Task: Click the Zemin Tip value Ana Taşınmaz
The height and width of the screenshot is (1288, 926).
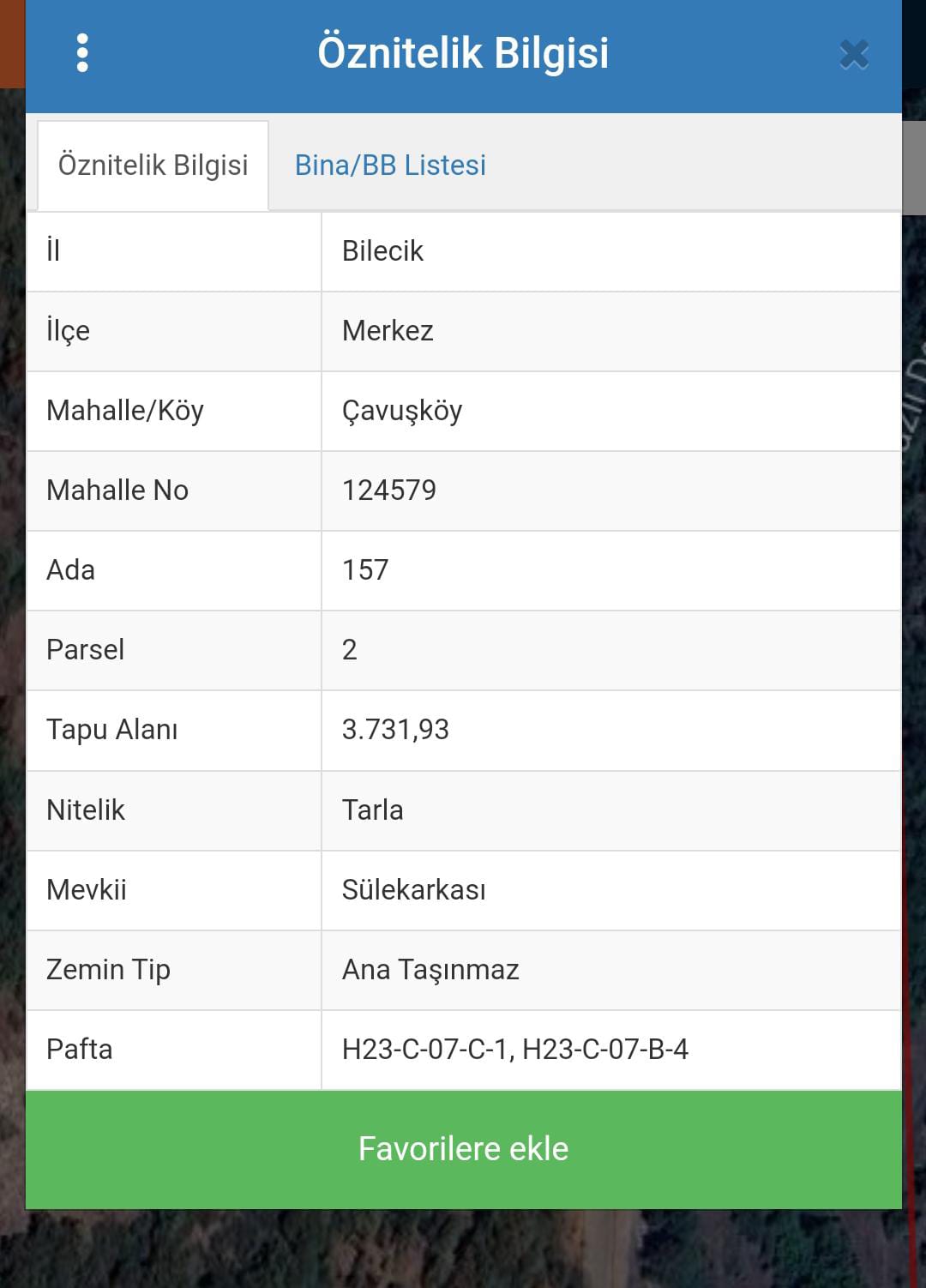Action: pyautogui.click(x=430, y=970)
